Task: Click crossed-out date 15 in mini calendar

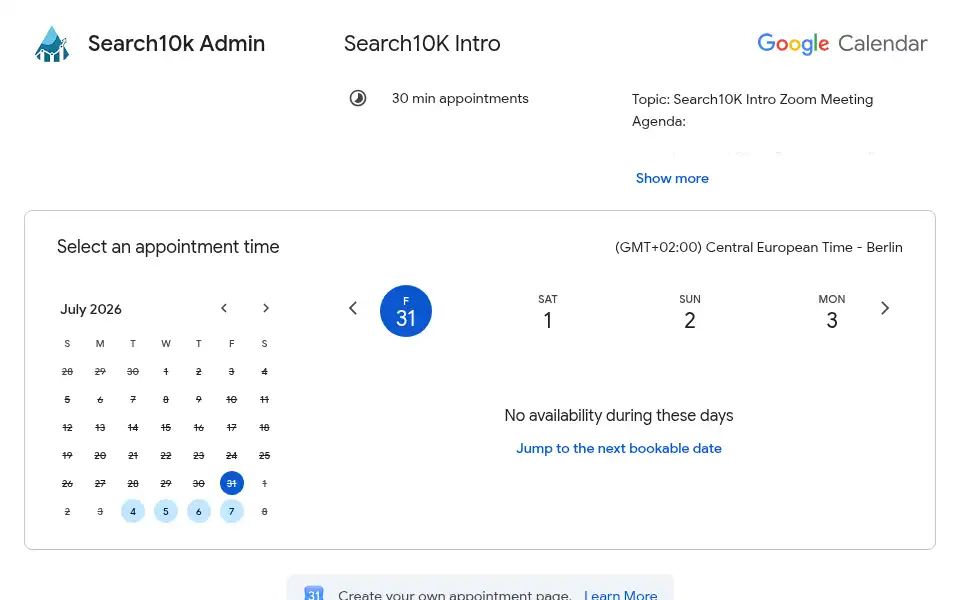Action: coord(166,427)
